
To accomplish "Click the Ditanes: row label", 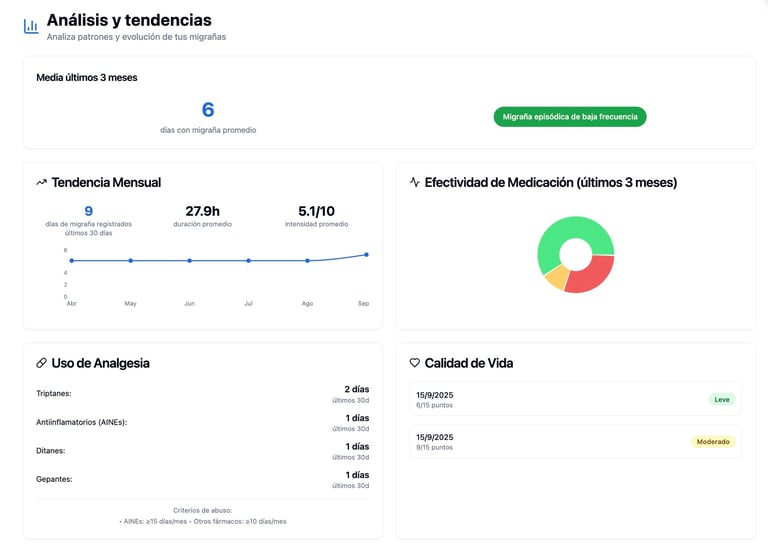I will point(50,451).
